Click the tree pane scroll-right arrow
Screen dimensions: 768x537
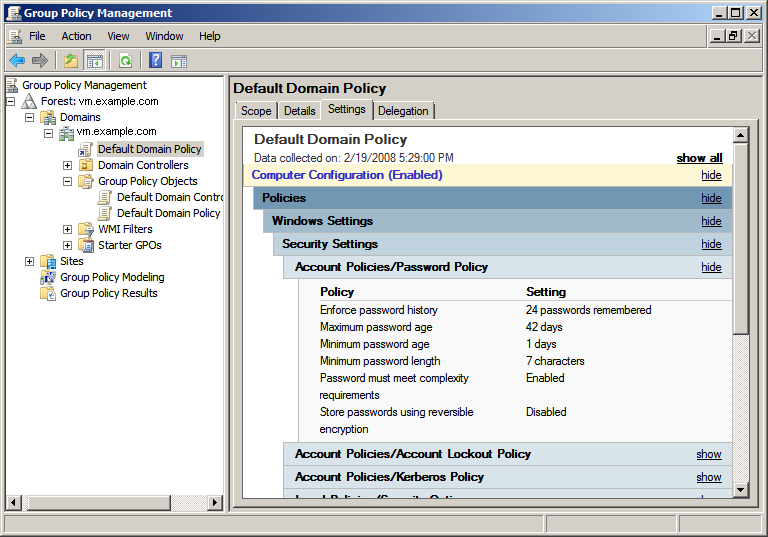click(x=215, y=502)
